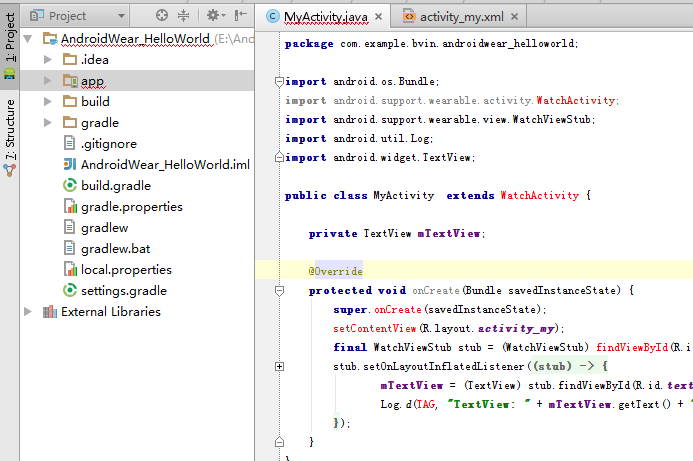This screenshot has width=693, height=461.
Task: Open the Project panel settings gear menu
Action: 216,15
